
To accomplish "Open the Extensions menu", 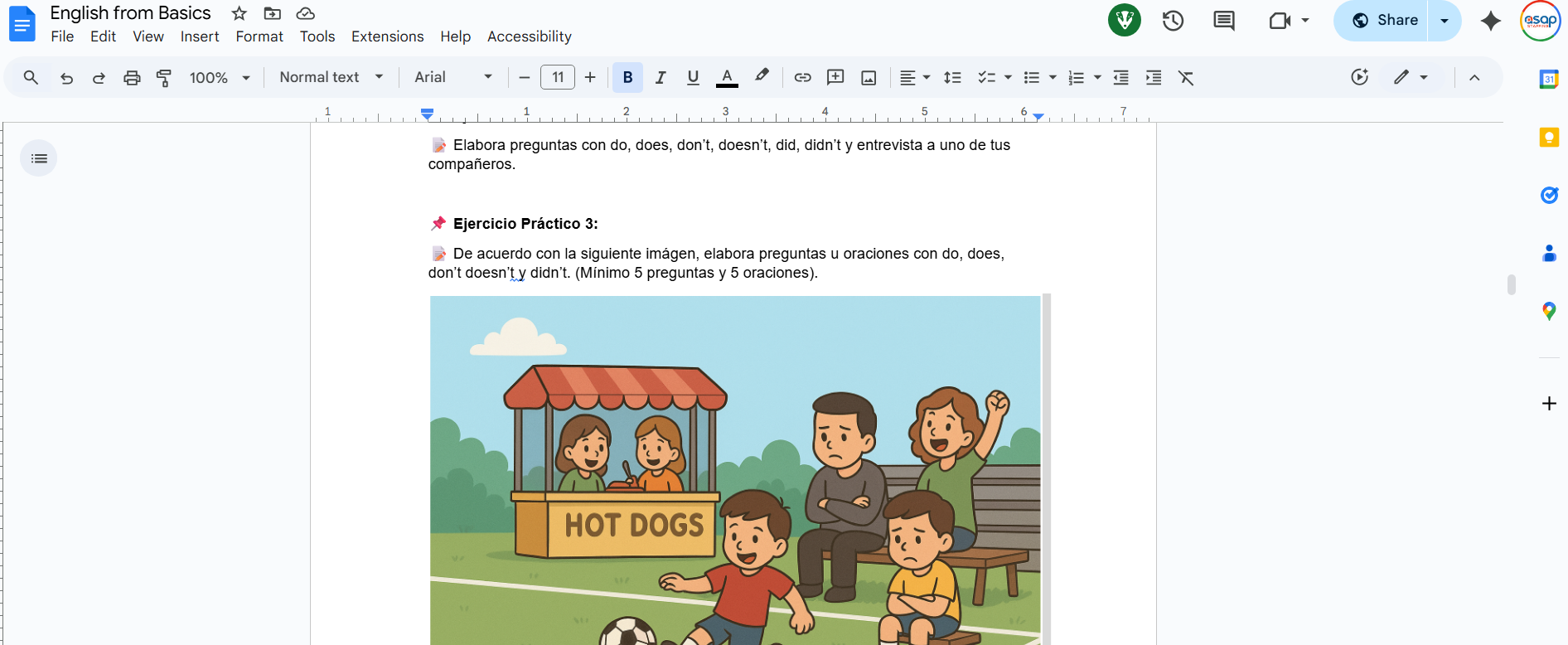I will tap(387, 36).
